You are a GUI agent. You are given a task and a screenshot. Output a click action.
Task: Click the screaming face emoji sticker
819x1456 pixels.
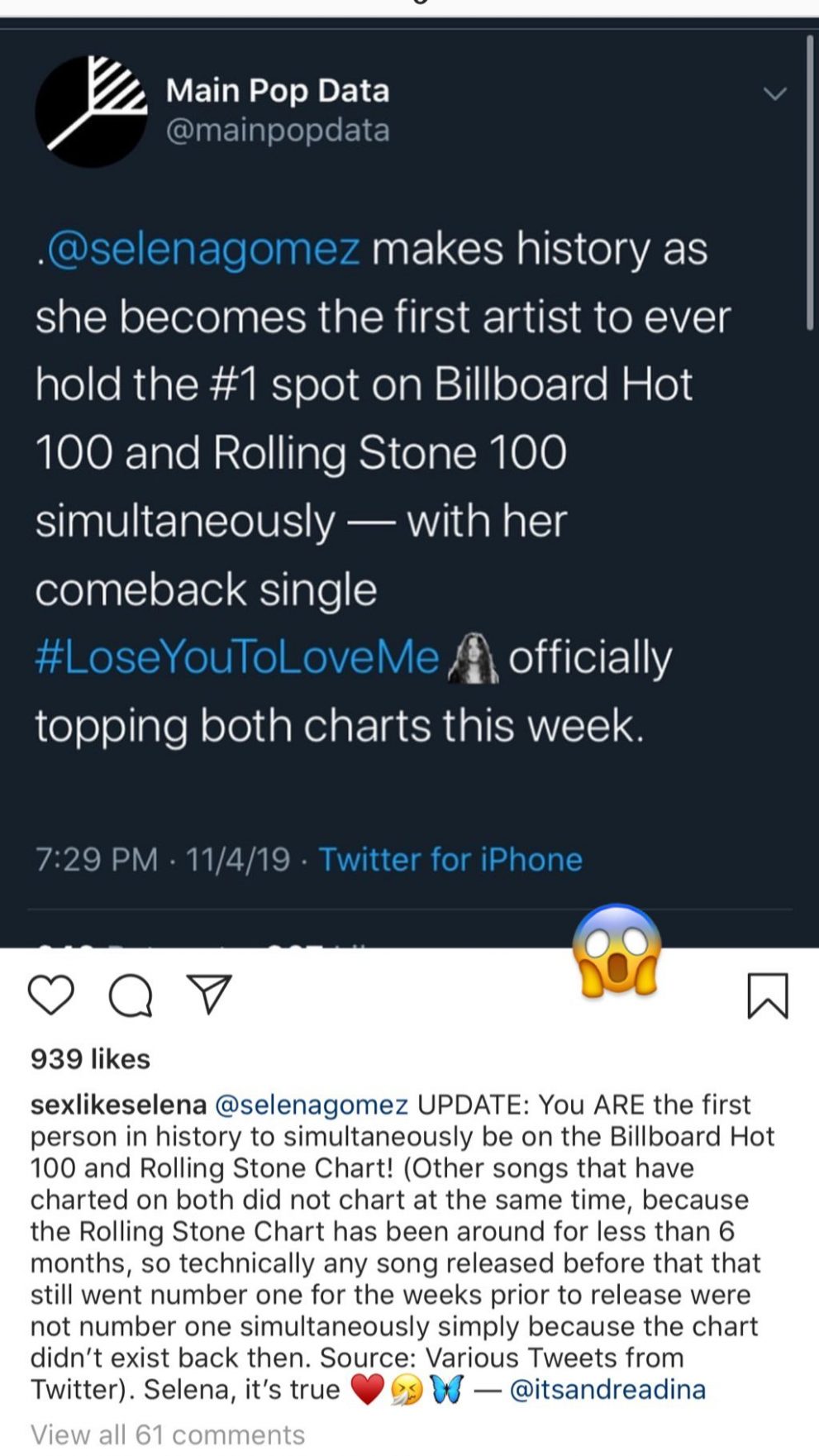tap(617, 950)
